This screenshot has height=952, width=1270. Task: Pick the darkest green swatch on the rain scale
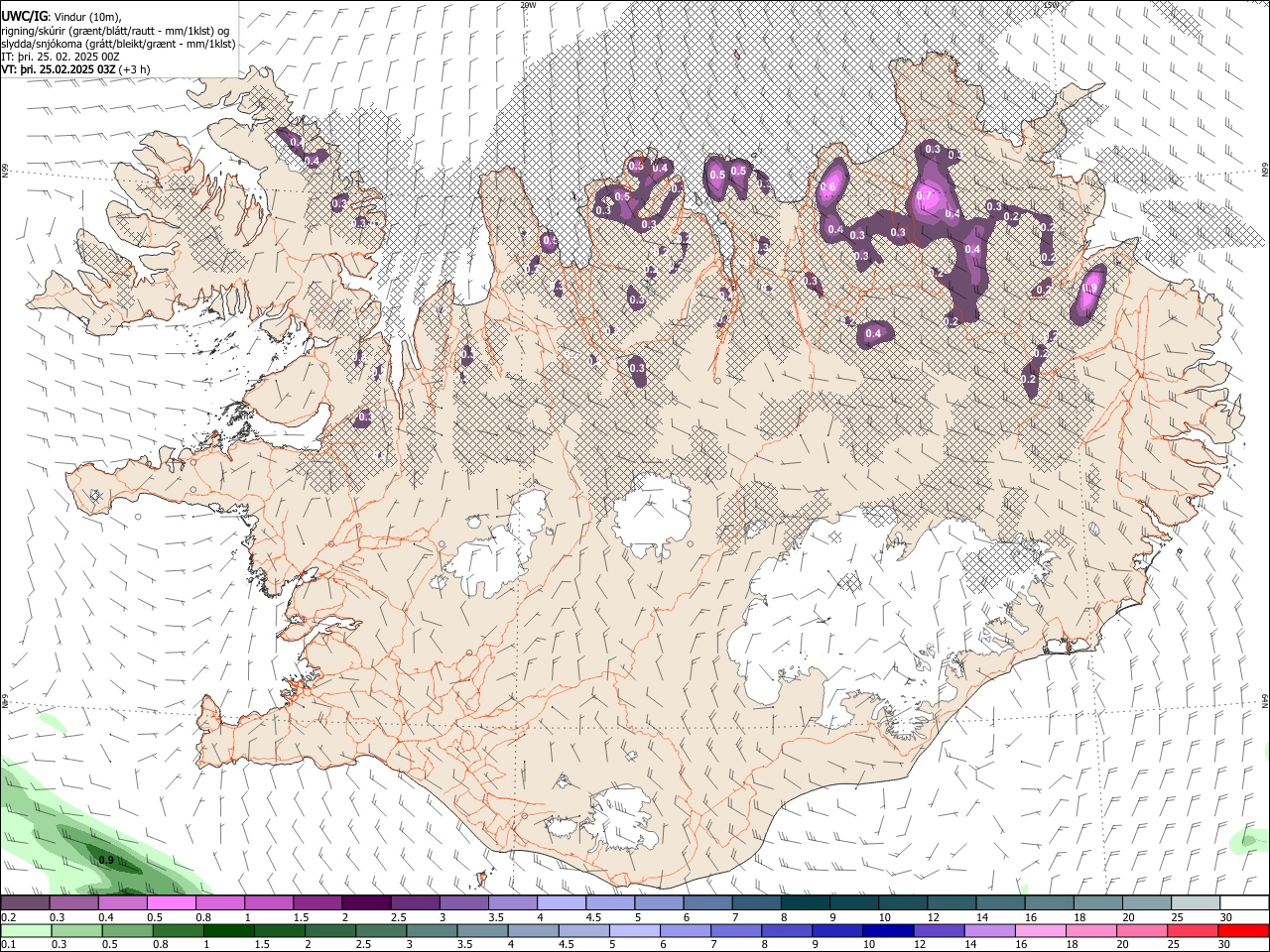[x=228, y=931]
